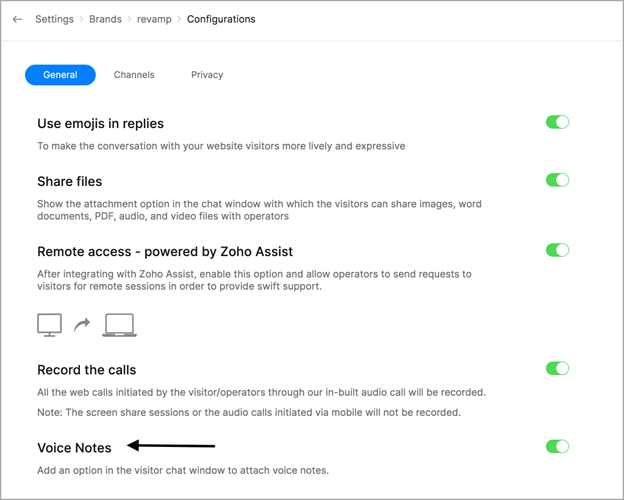Image resolution: width=624 pixels, height=500 pixels.
Task: Toggle Remote access powered by Zoho Assist
Action: point(557,250)
